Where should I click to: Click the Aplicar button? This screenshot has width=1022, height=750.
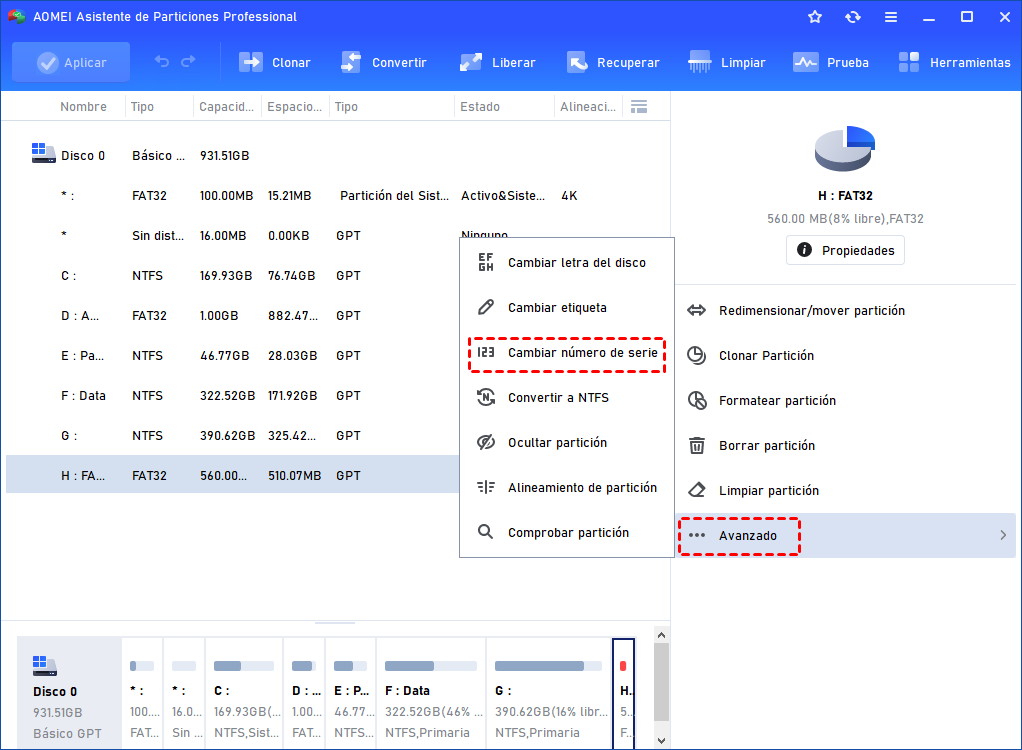pos(71,63)
